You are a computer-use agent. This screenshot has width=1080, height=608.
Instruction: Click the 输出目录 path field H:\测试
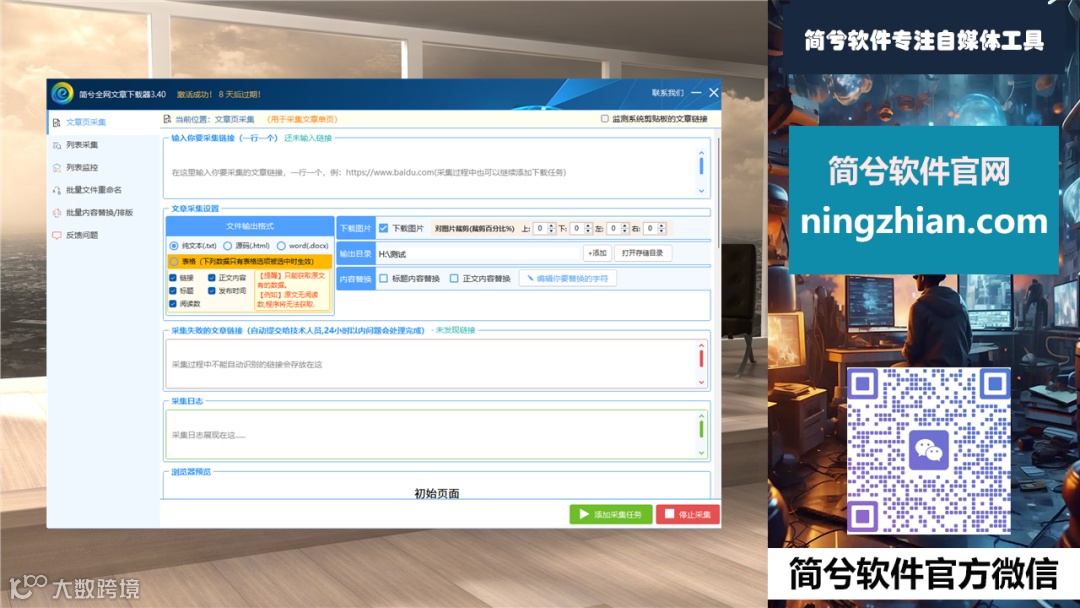click(x=478, y=253)
